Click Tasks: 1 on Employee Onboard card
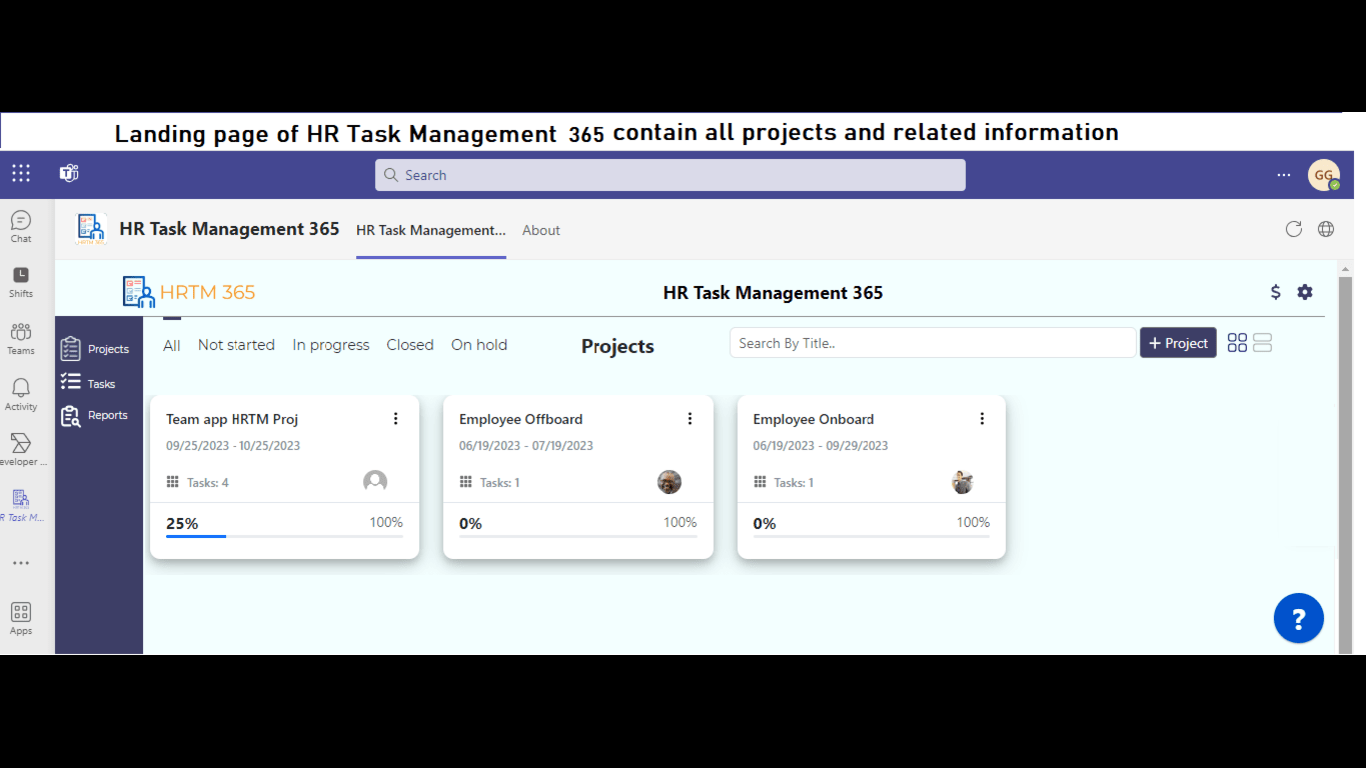This screenshot has height=768, width=1366. click(783, 483)
